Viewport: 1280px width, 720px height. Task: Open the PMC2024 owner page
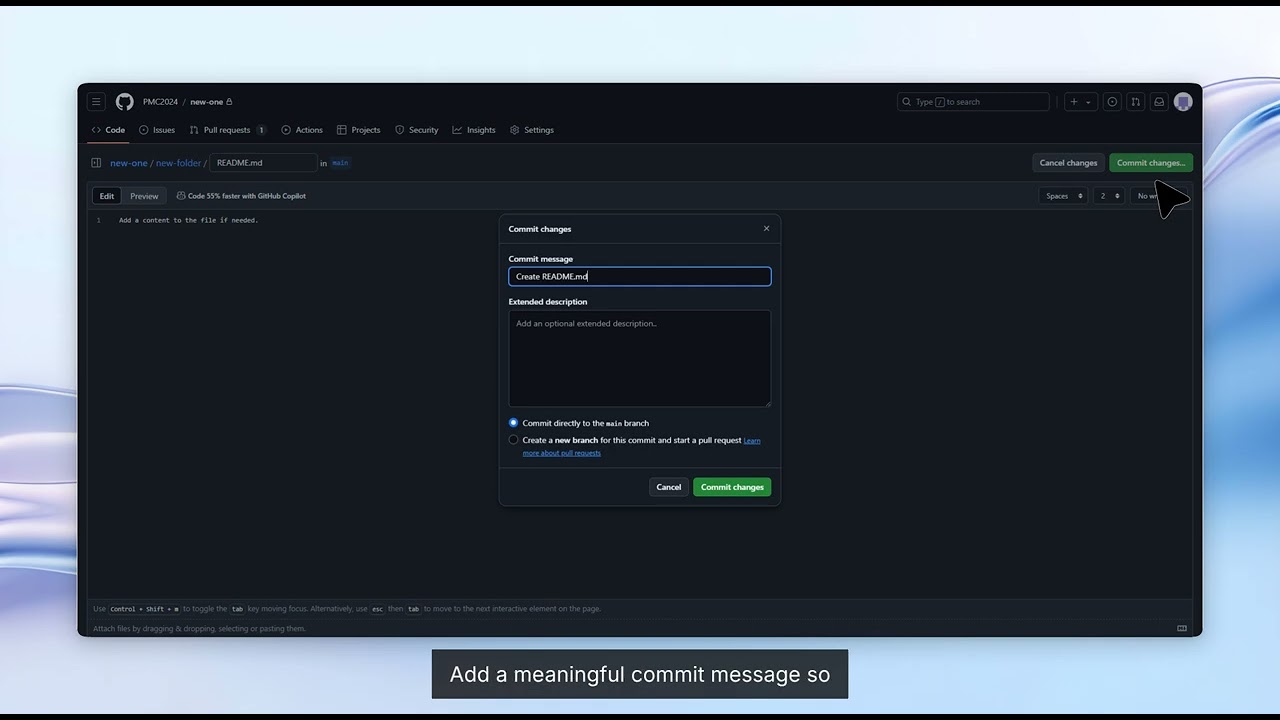coord(160,102)
